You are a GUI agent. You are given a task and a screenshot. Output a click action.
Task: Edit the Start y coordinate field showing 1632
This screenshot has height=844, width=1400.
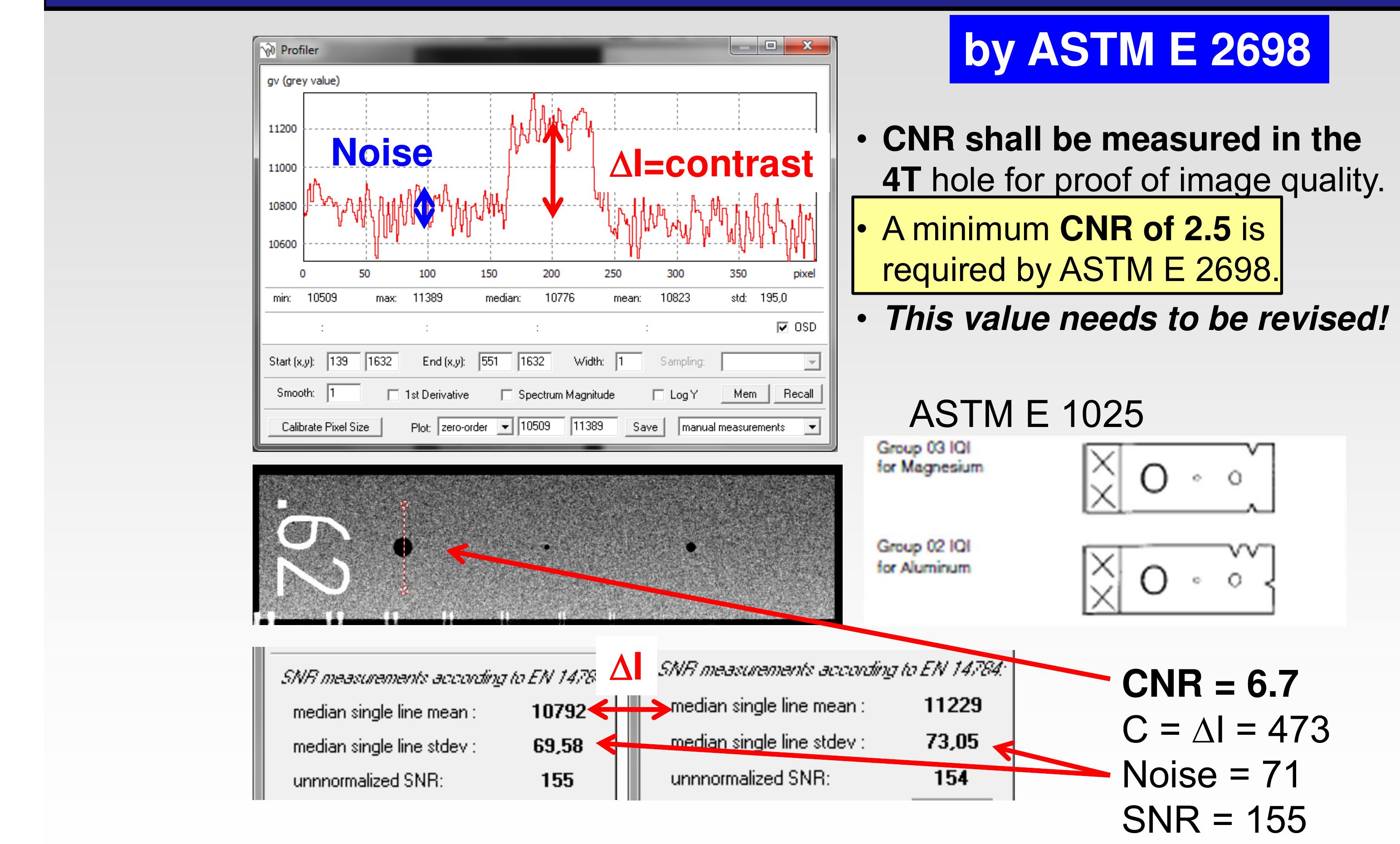click(383, 361)
